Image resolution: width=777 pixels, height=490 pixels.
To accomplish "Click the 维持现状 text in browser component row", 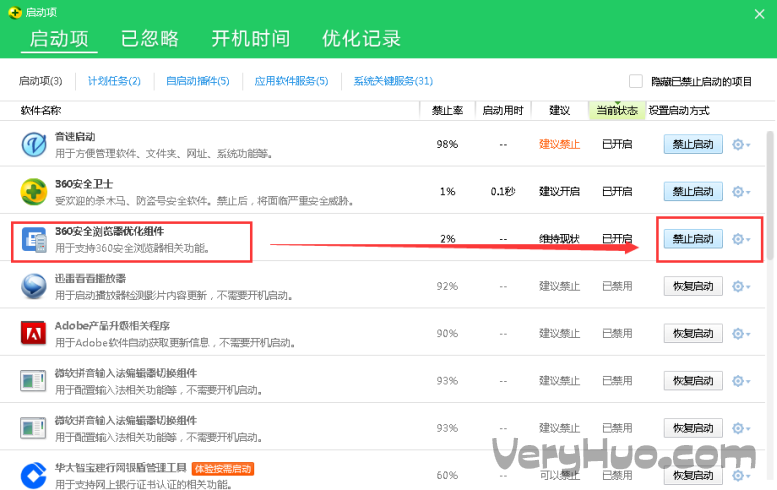I will tap(559, 239).
